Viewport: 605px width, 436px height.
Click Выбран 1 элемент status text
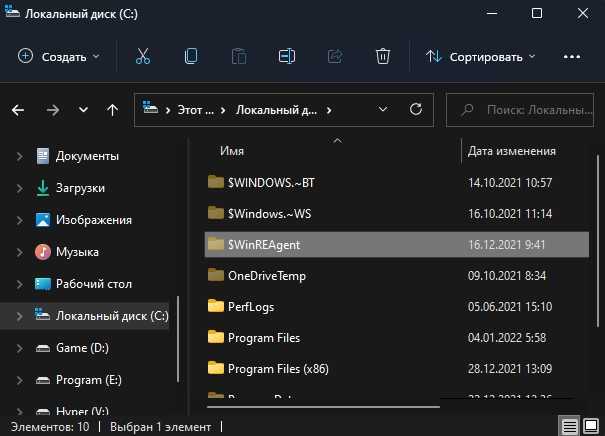(x=161, y=427)
